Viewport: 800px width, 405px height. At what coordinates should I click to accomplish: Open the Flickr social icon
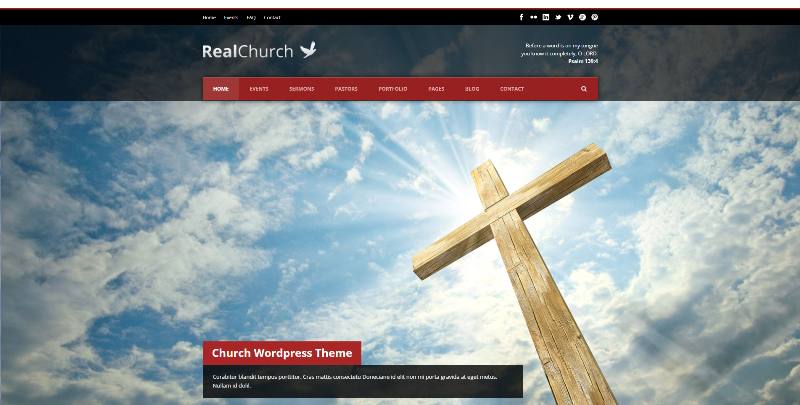coord(533,17)
